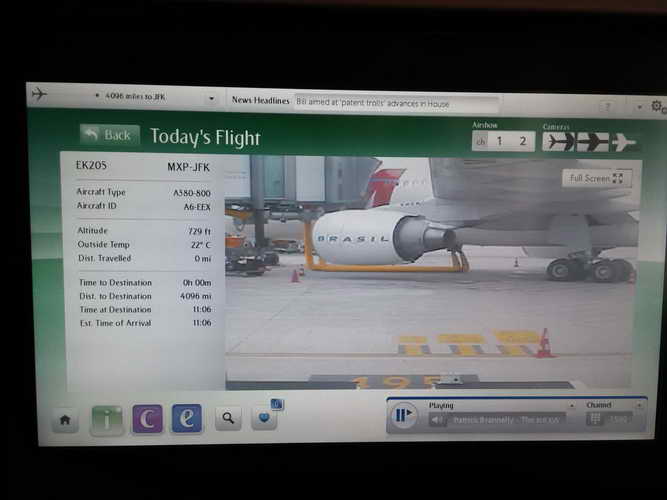The image size is (667, 500).
Task: Mute audio with the speaker icon
Action: tap(437, 420)
